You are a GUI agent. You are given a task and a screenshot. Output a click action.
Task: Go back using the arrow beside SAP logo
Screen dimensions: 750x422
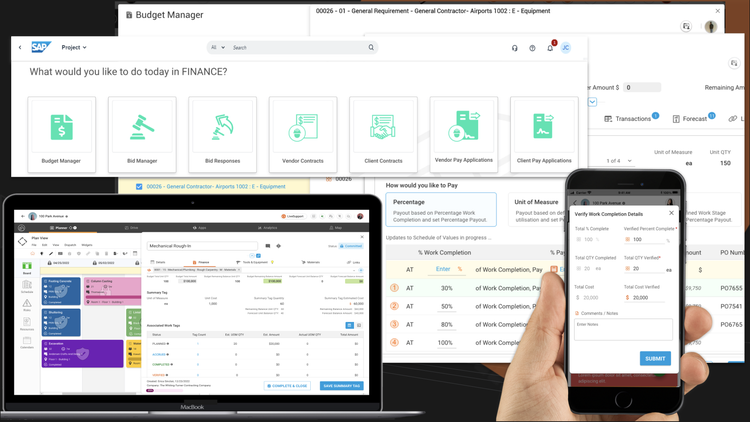20,47
